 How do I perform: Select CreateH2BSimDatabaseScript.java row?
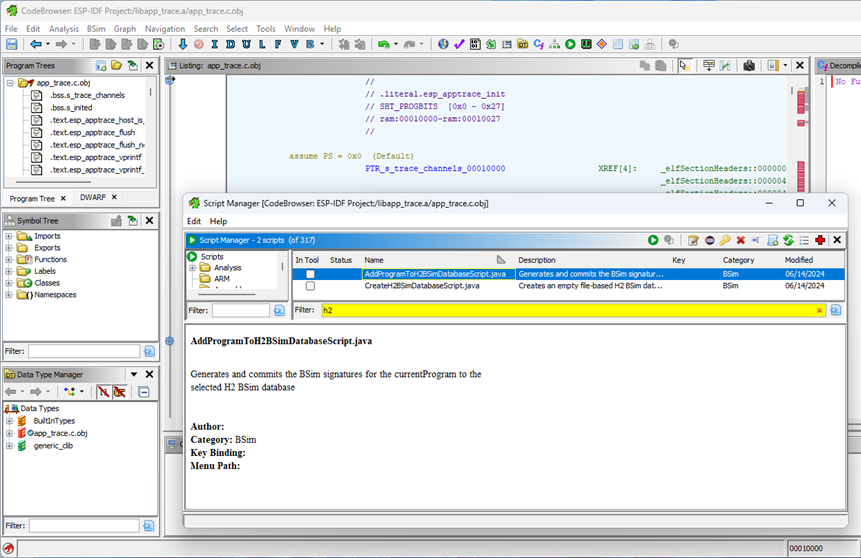(568, 286)
